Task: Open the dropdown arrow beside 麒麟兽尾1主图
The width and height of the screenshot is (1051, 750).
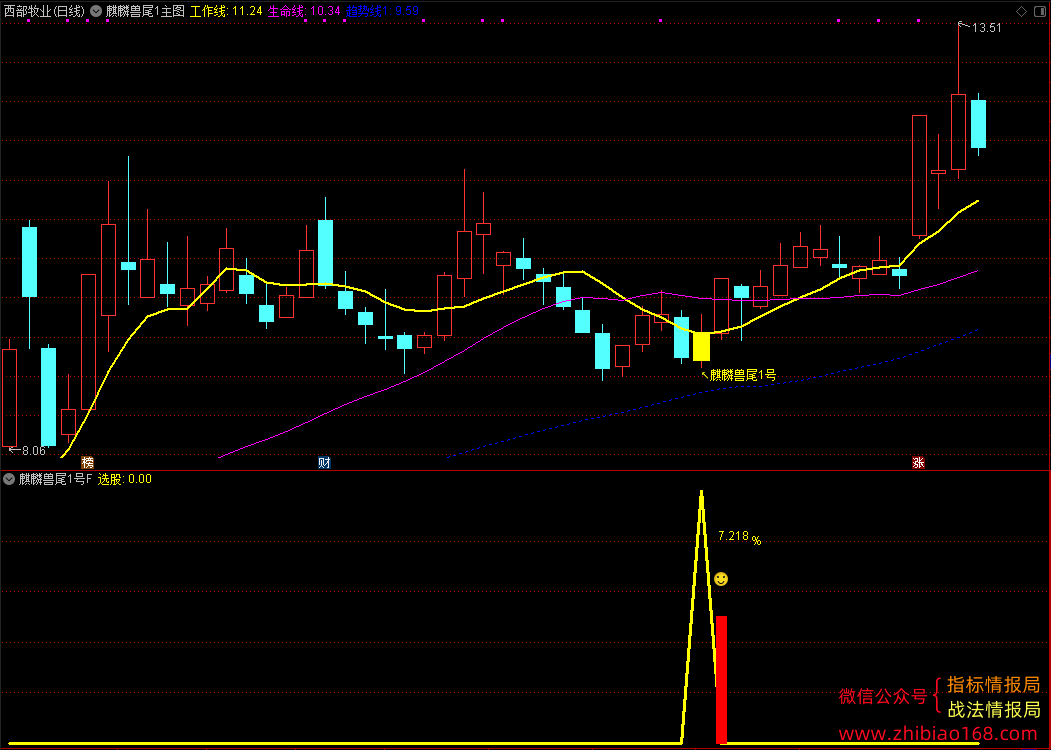Action: pos(96,11)
